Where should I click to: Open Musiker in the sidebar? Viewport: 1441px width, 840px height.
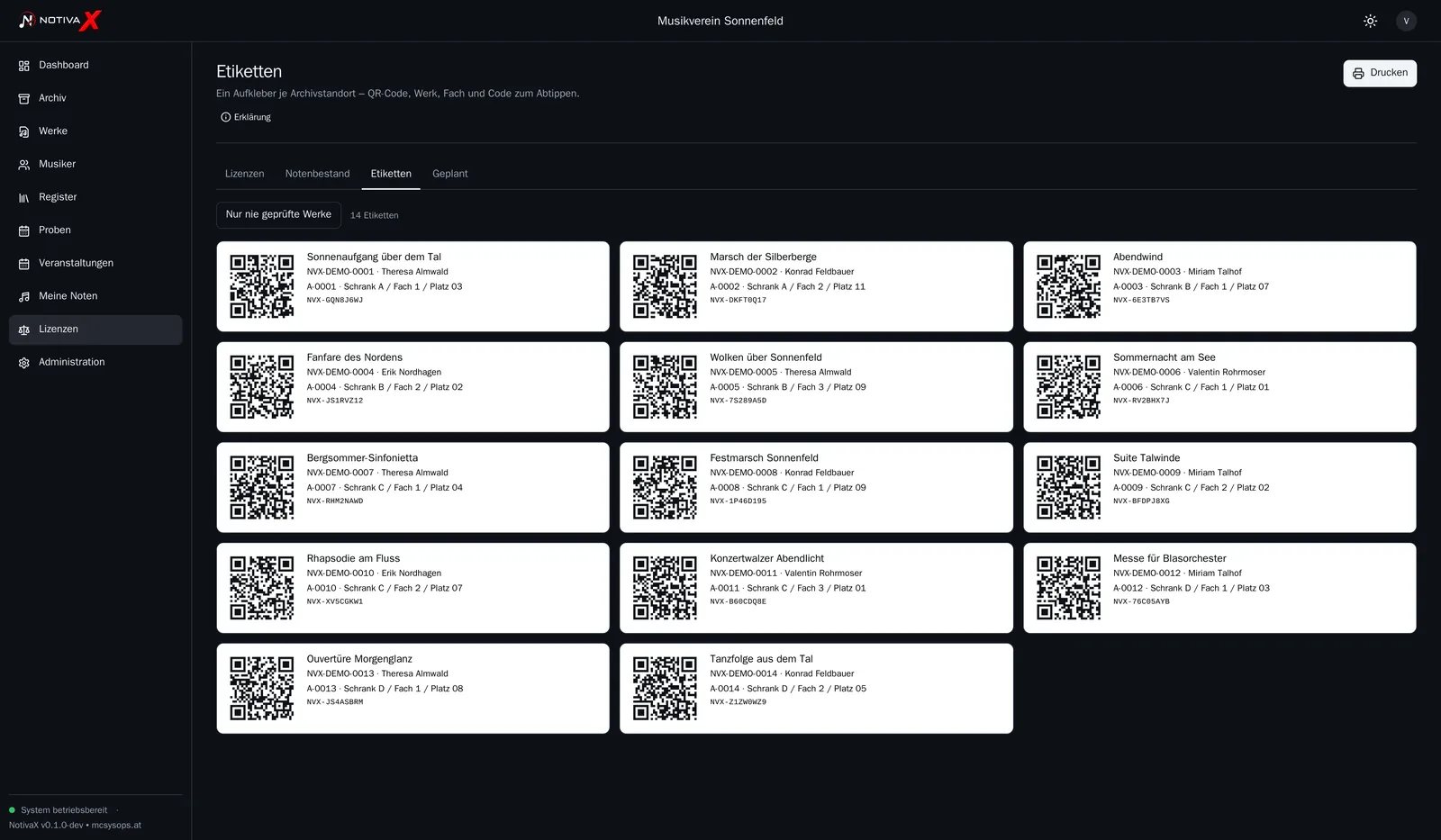pos(95,165)
